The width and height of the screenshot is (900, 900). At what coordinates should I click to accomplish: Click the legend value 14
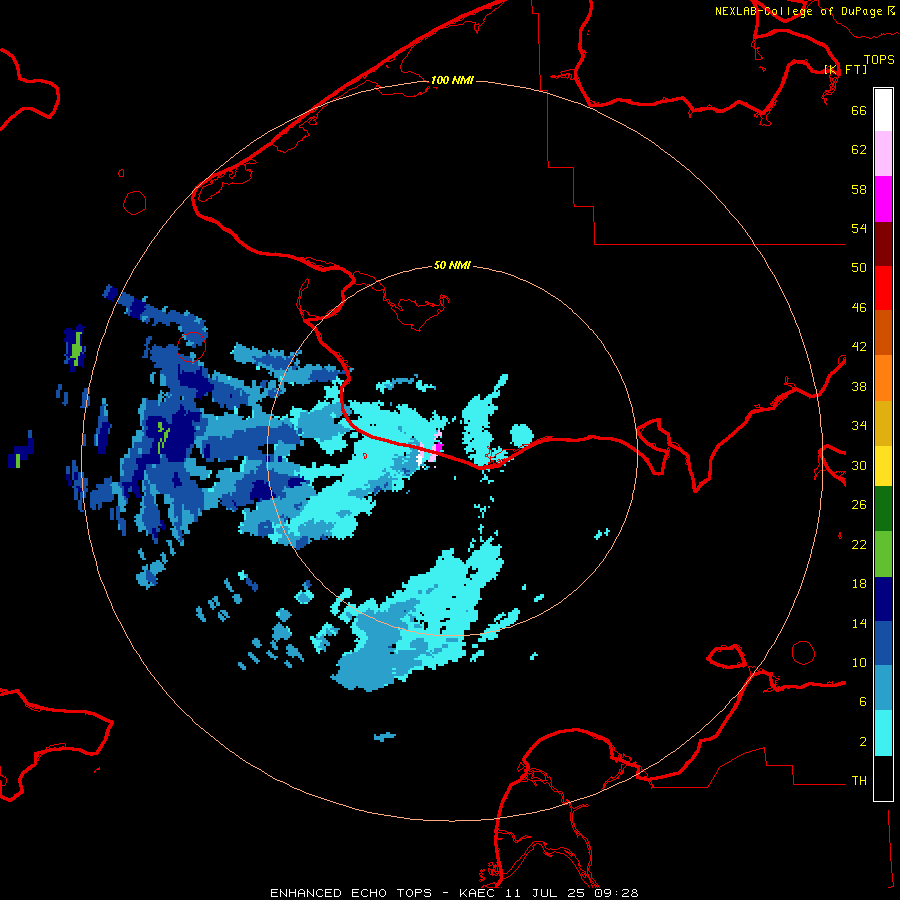click(859, 623)
